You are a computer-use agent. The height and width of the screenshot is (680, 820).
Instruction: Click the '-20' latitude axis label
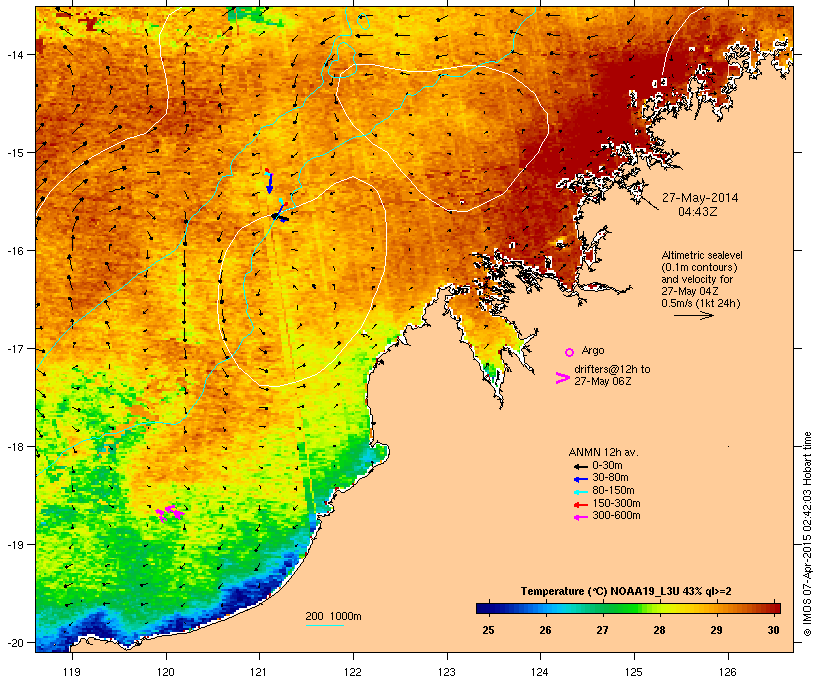(14, 643)
